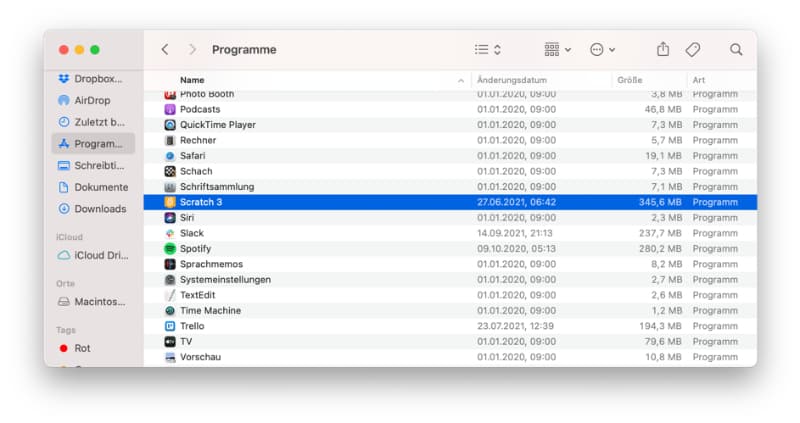Select the QuickTime Player file name

click(218, 125)
